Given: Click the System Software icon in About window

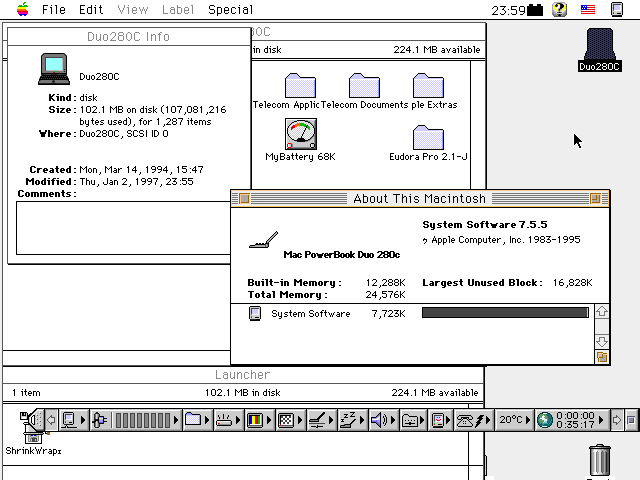Looking at the screenshot, I should (255, 313).
